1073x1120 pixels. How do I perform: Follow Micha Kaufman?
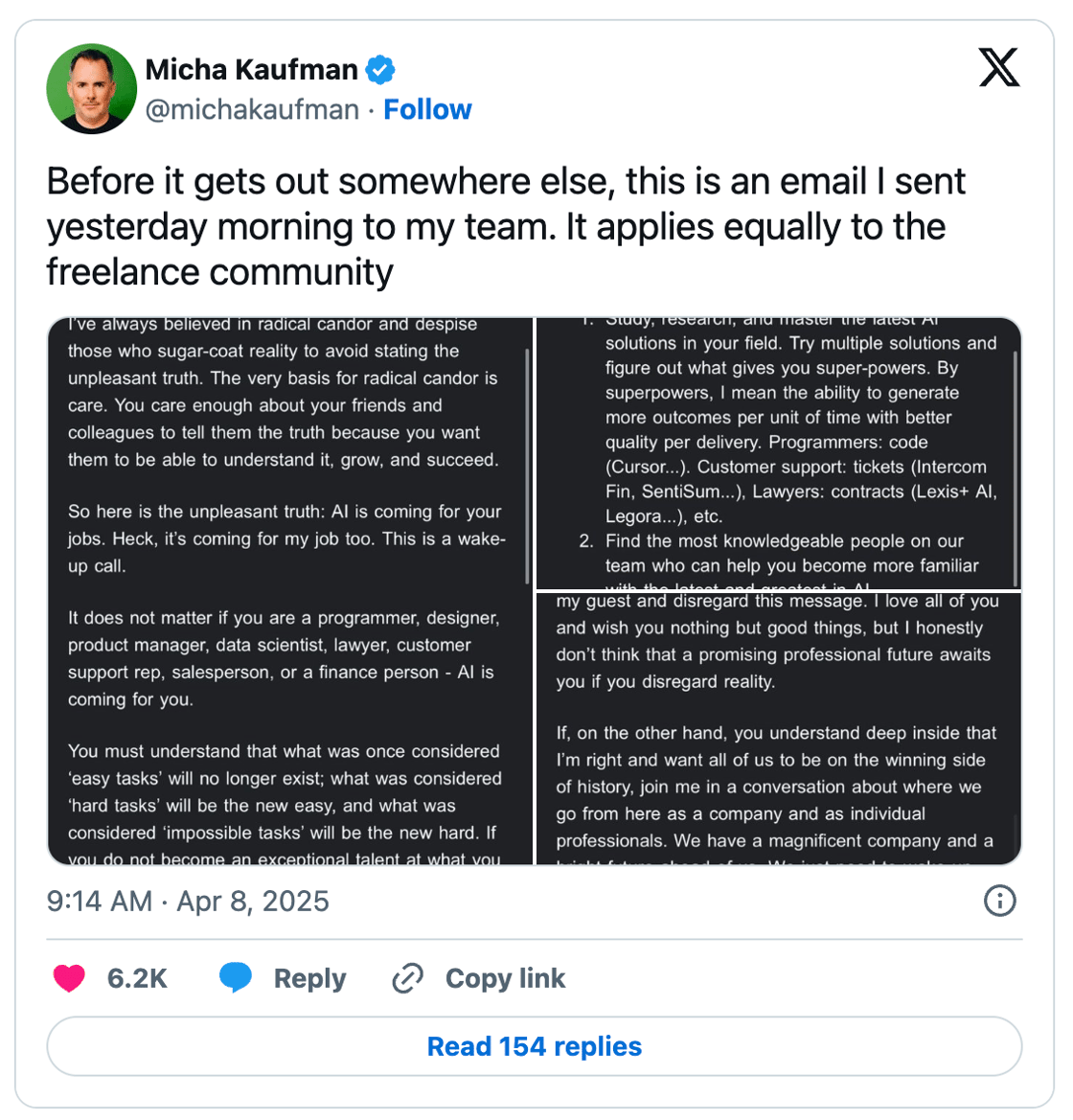[x=427, y=110]
